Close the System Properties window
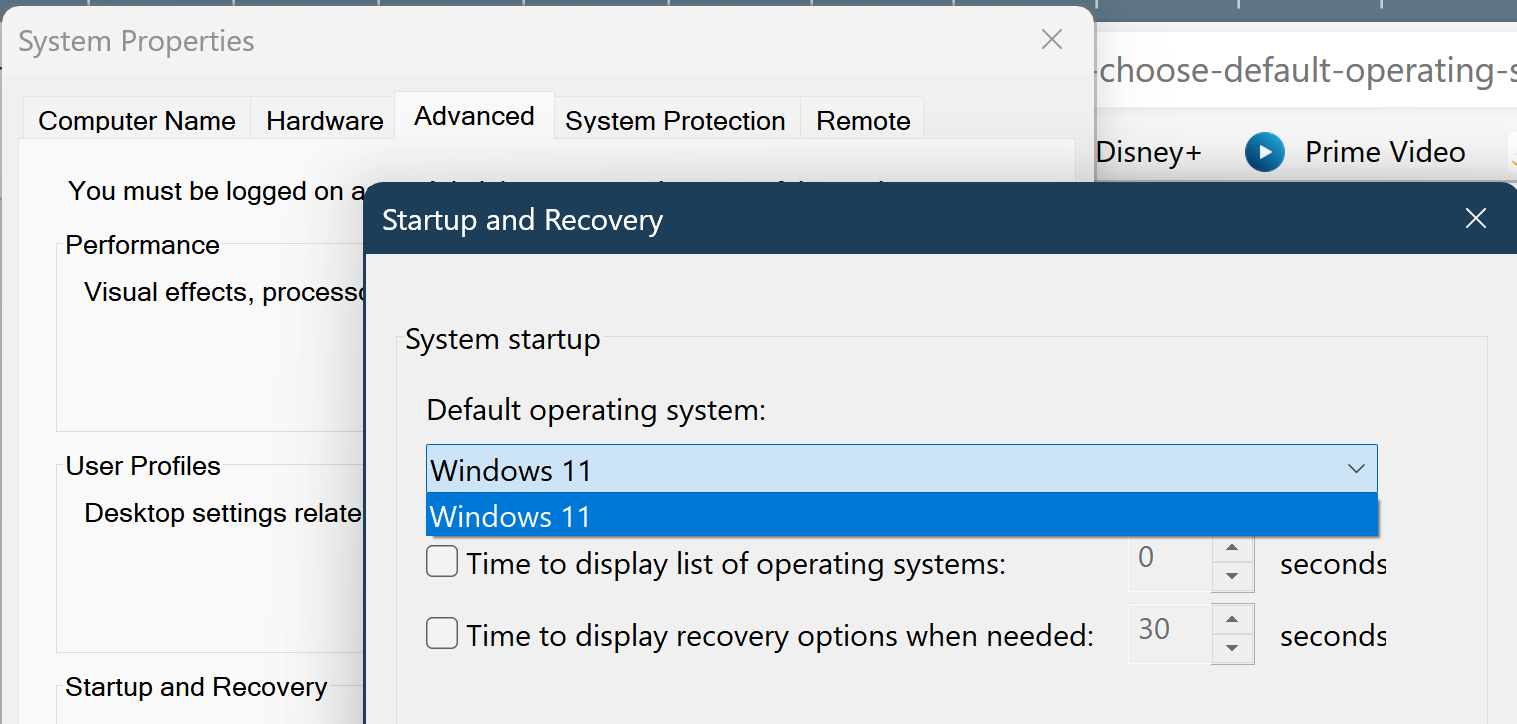Screen dimensions: 1517x724 [x=1051, y=39]
